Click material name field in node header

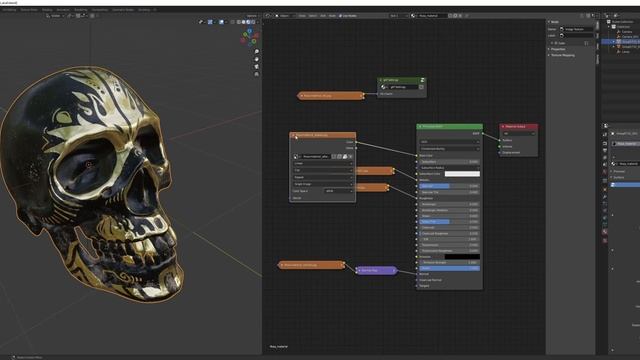click(432, 16)
